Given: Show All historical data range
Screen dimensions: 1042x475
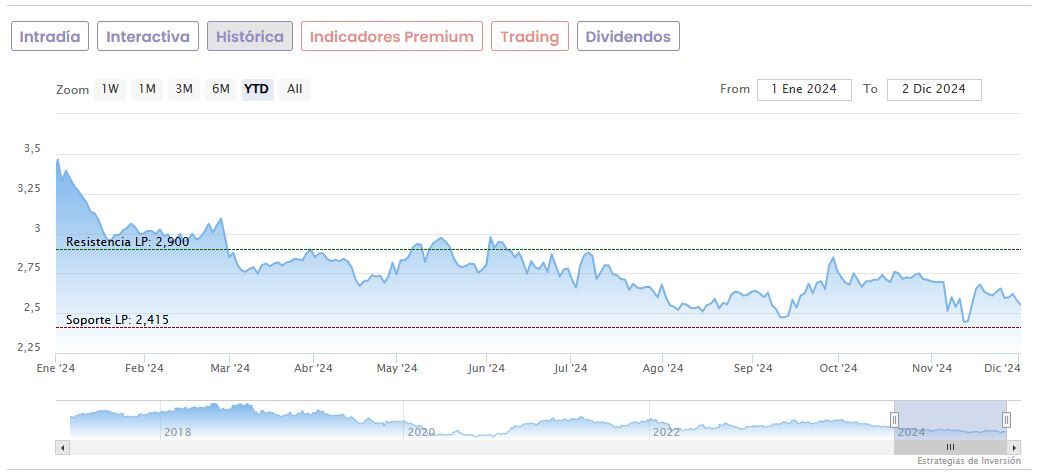Looking at the screenshot, I should pos(294,89).
